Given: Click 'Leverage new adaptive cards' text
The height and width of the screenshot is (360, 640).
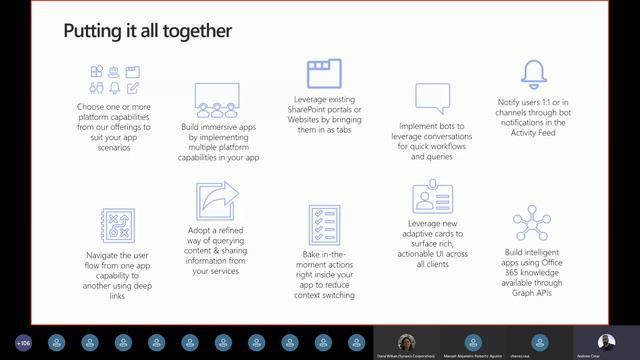Looking at the screenshot, I should 433,244.
